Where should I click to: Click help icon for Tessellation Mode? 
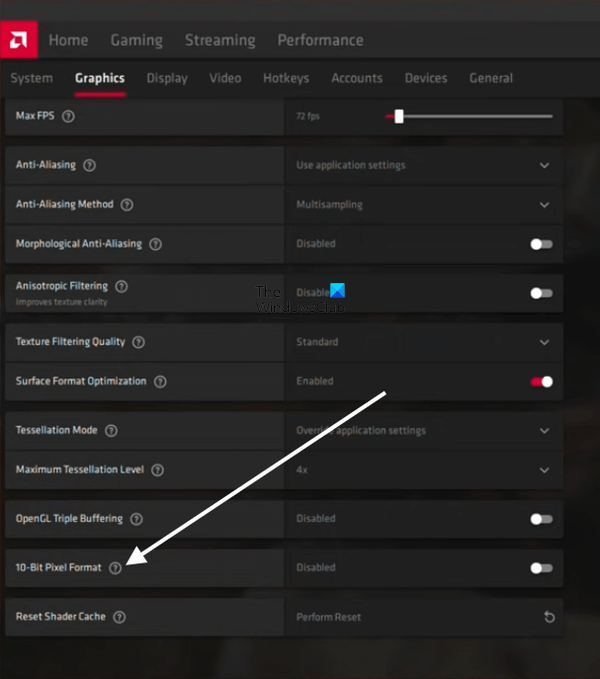[111, 430]
